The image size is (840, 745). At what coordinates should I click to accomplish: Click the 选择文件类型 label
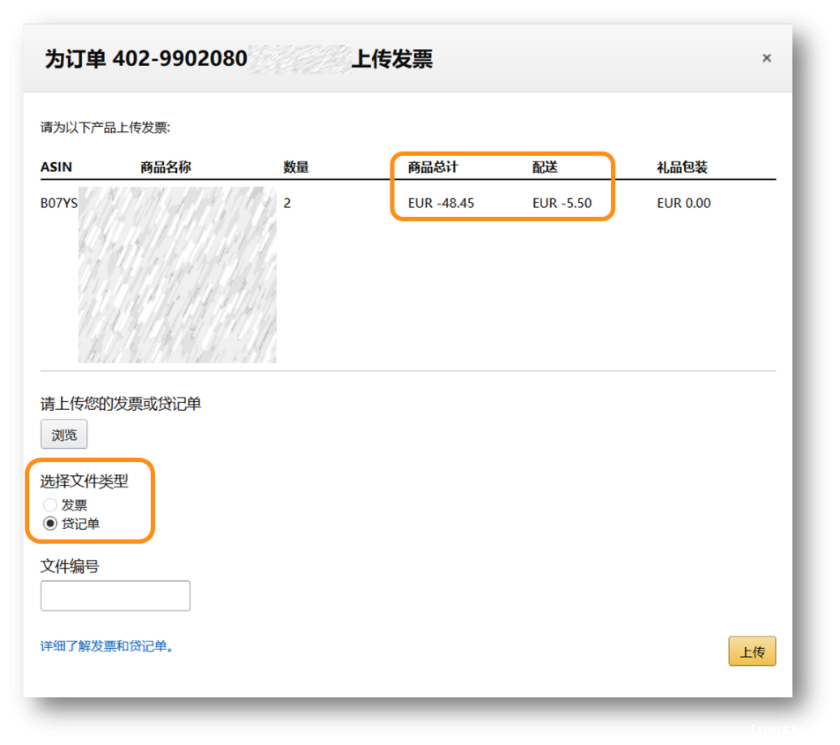(x=84, y=481)
